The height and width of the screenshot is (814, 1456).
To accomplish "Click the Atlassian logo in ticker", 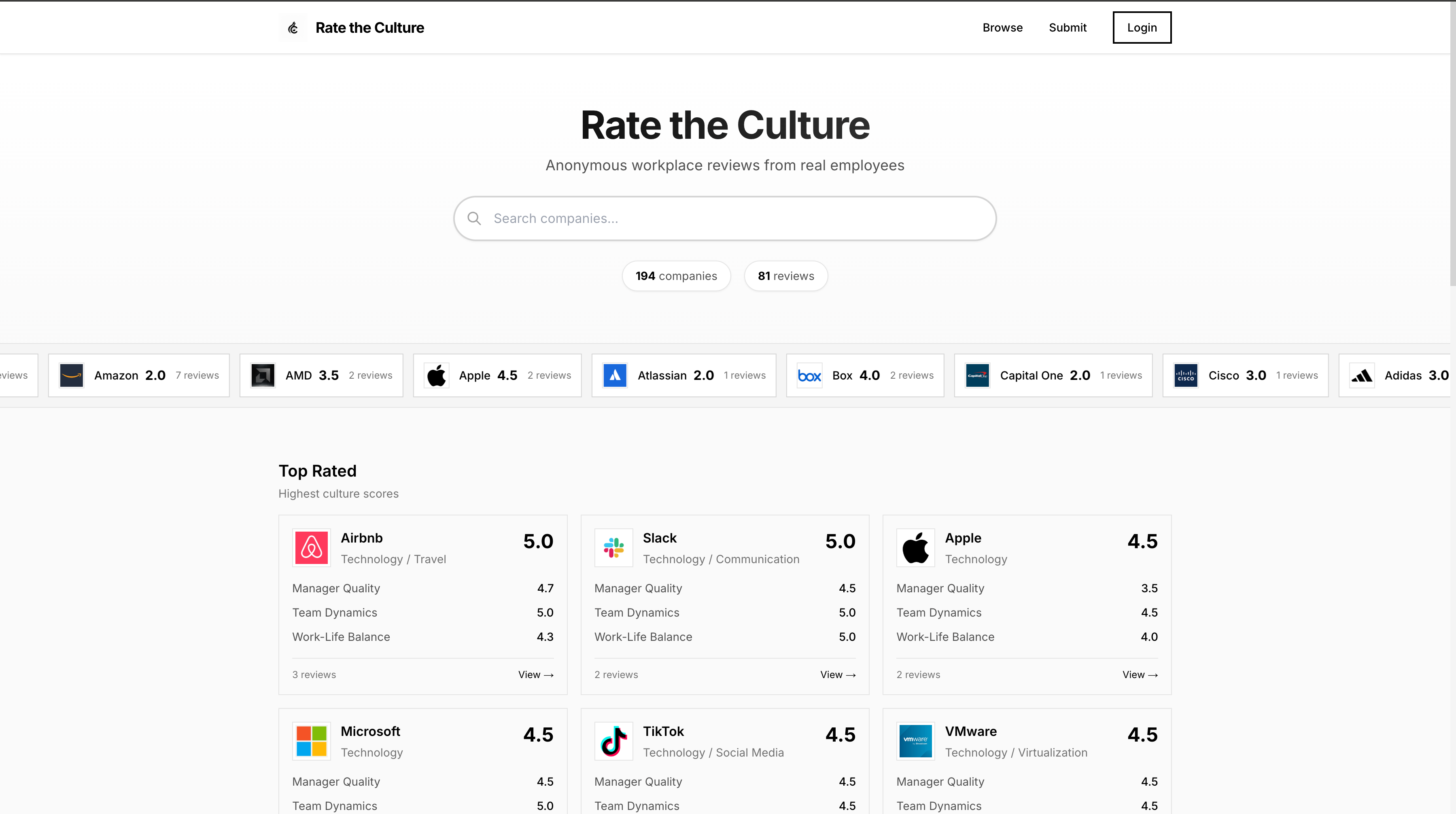I will pos(615,375).
